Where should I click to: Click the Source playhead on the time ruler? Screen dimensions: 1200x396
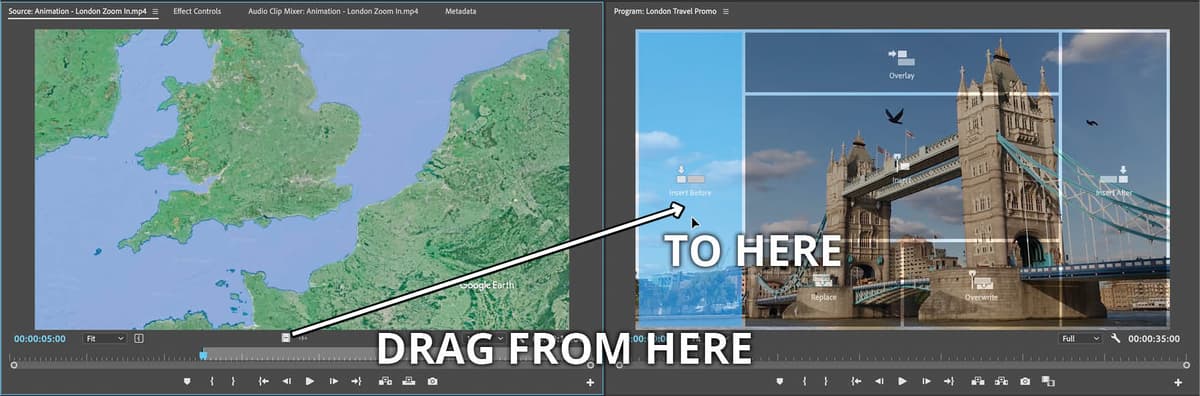[x=204, y=354]
